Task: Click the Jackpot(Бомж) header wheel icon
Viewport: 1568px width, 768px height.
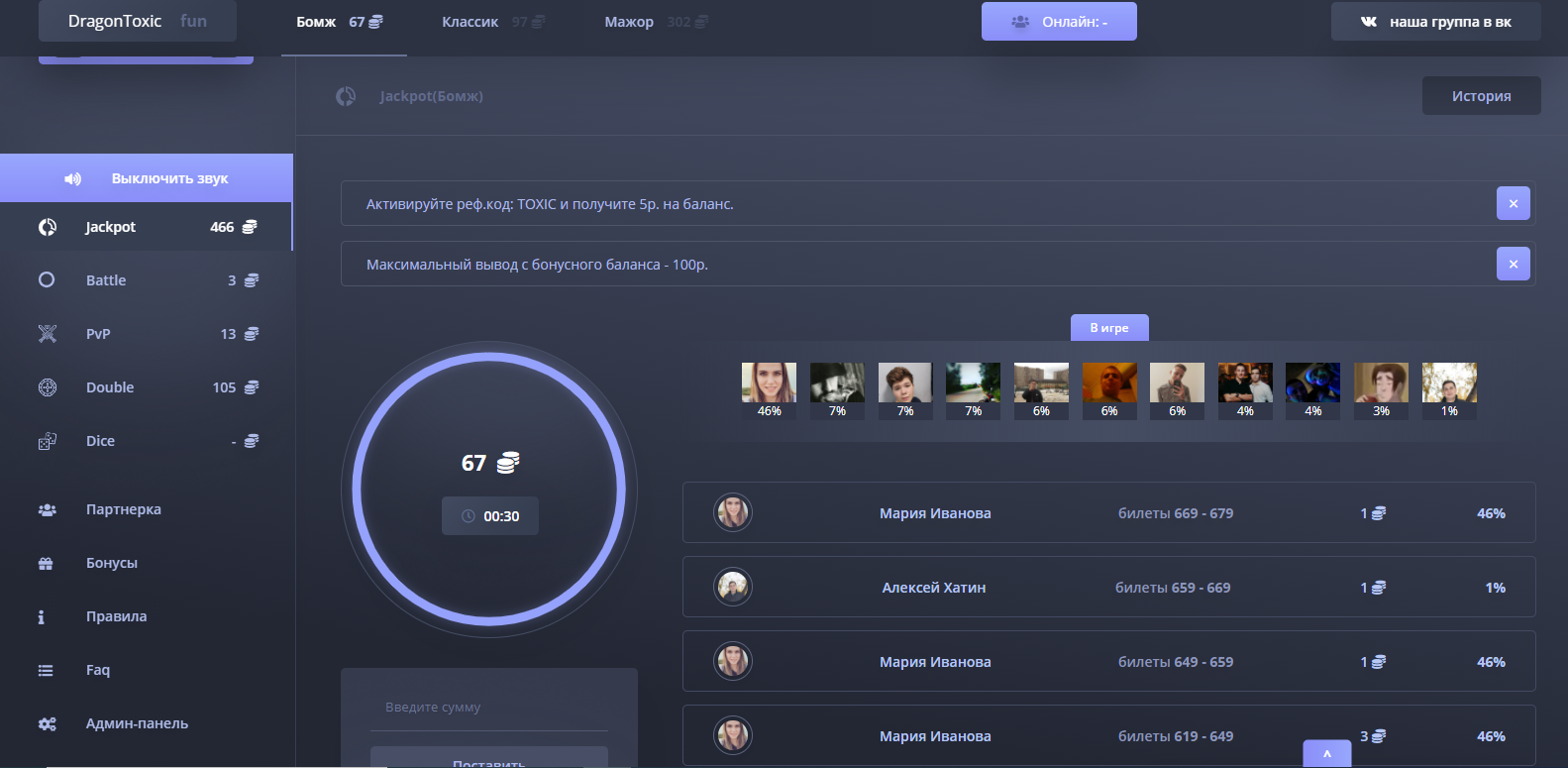Action: (x=346, y=96)
